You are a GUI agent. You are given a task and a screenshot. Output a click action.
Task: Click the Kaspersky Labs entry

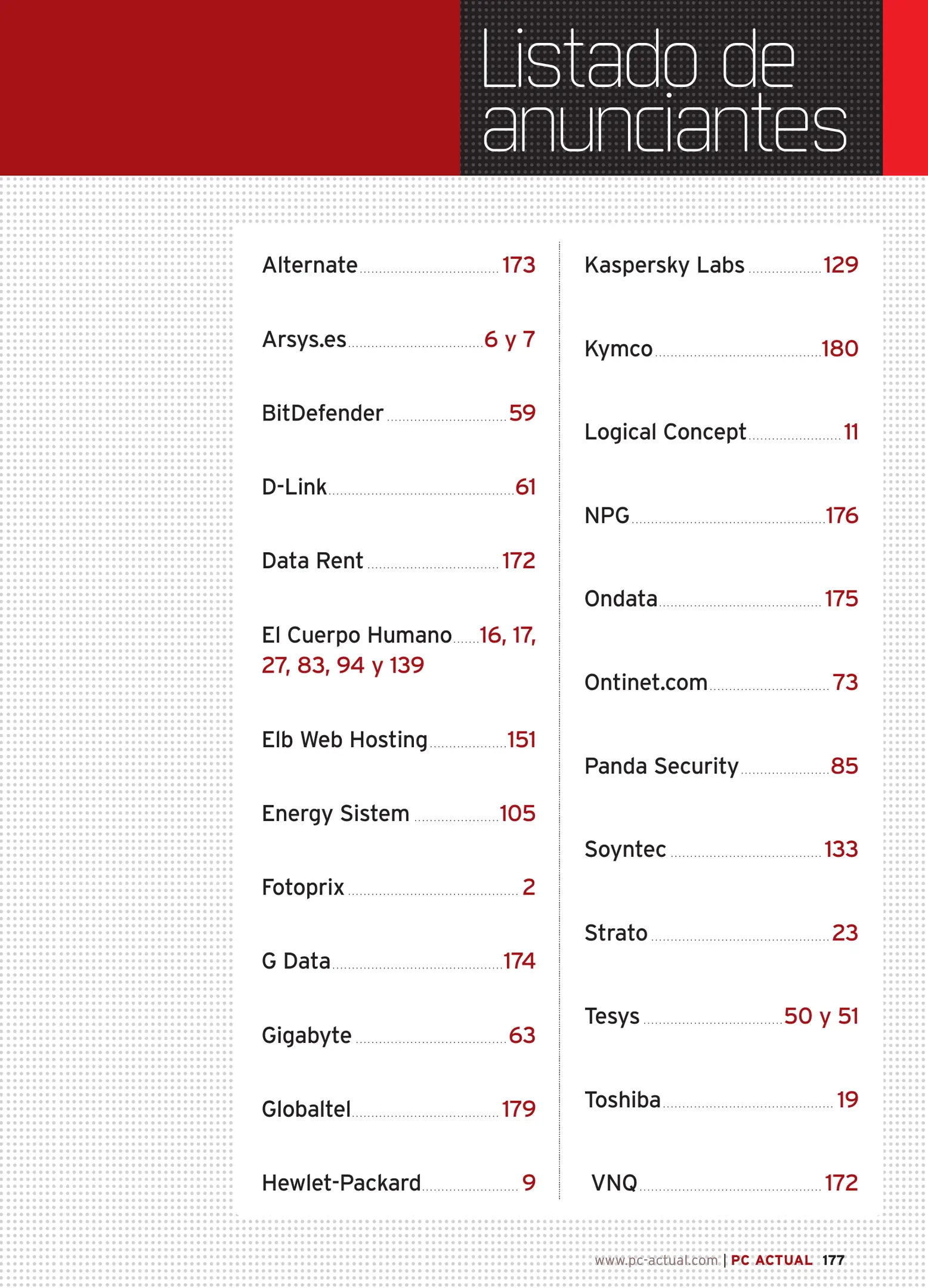coord(664,265)
